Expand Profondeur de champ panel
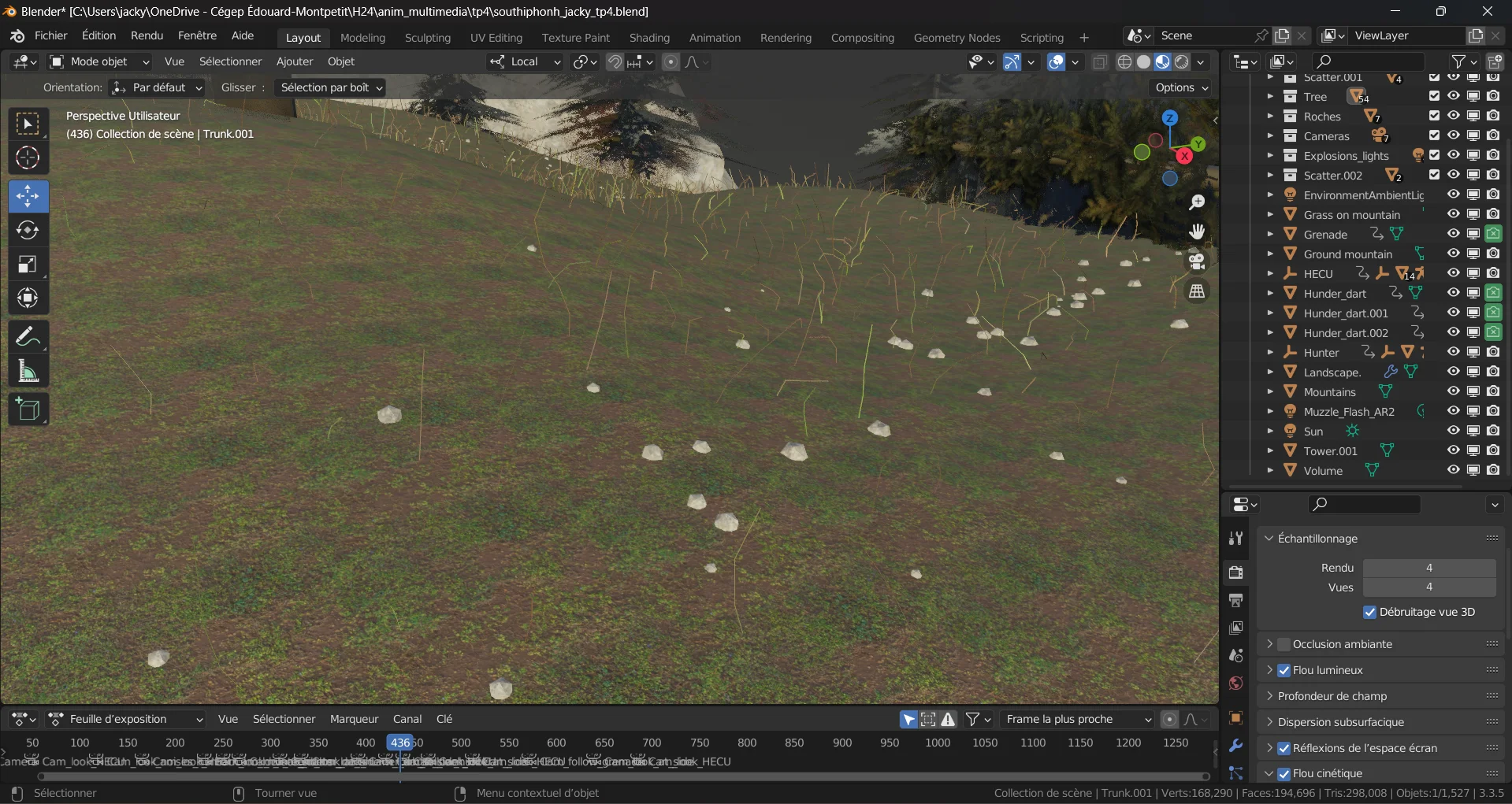Screen dimensions: 1512x804 tap(1269, 696)
